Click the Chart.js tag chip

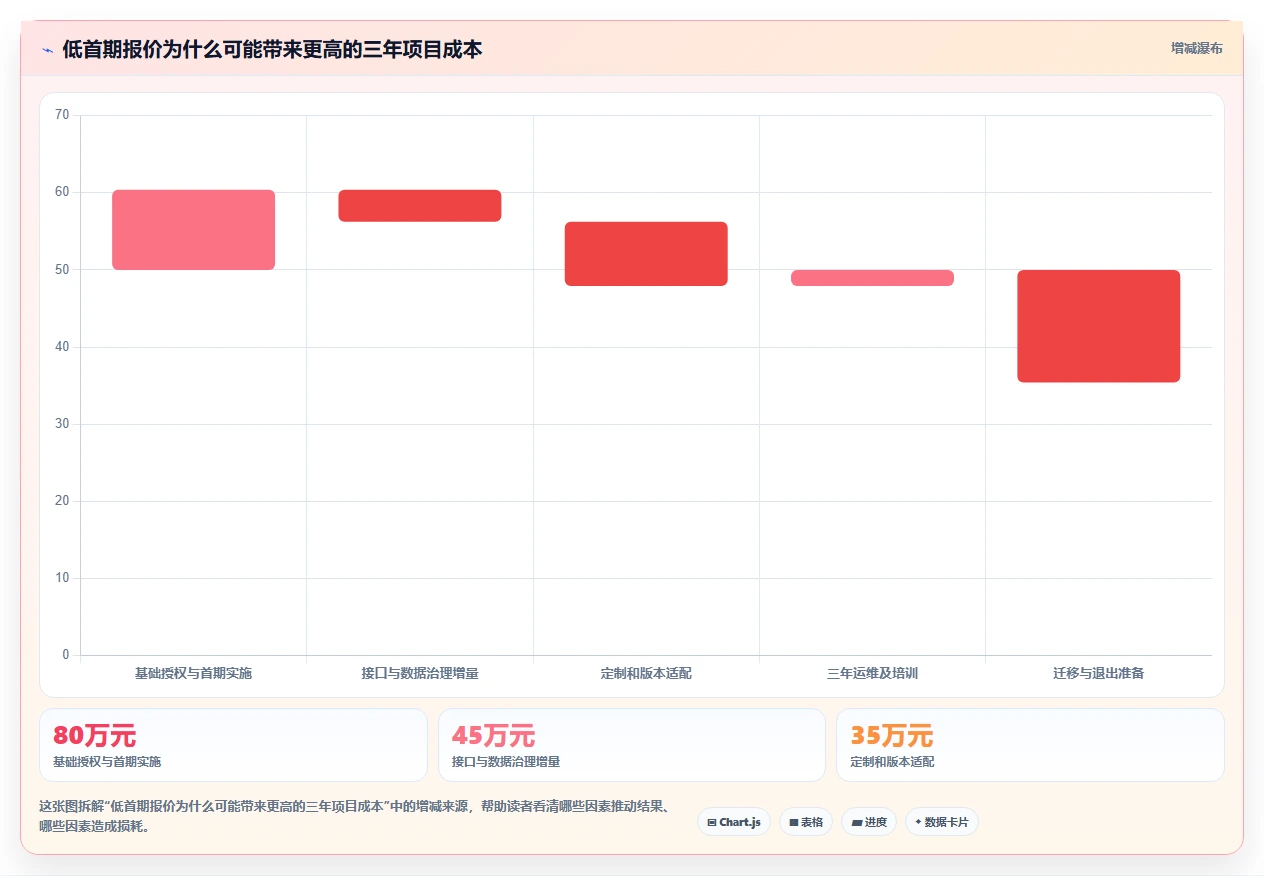734,822
